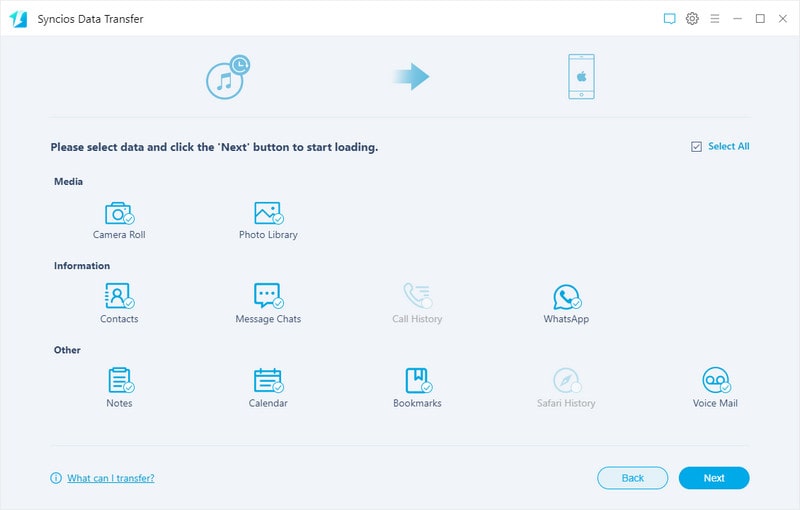
Task: Click the 'Other' section heading
Action: [67, 350]
